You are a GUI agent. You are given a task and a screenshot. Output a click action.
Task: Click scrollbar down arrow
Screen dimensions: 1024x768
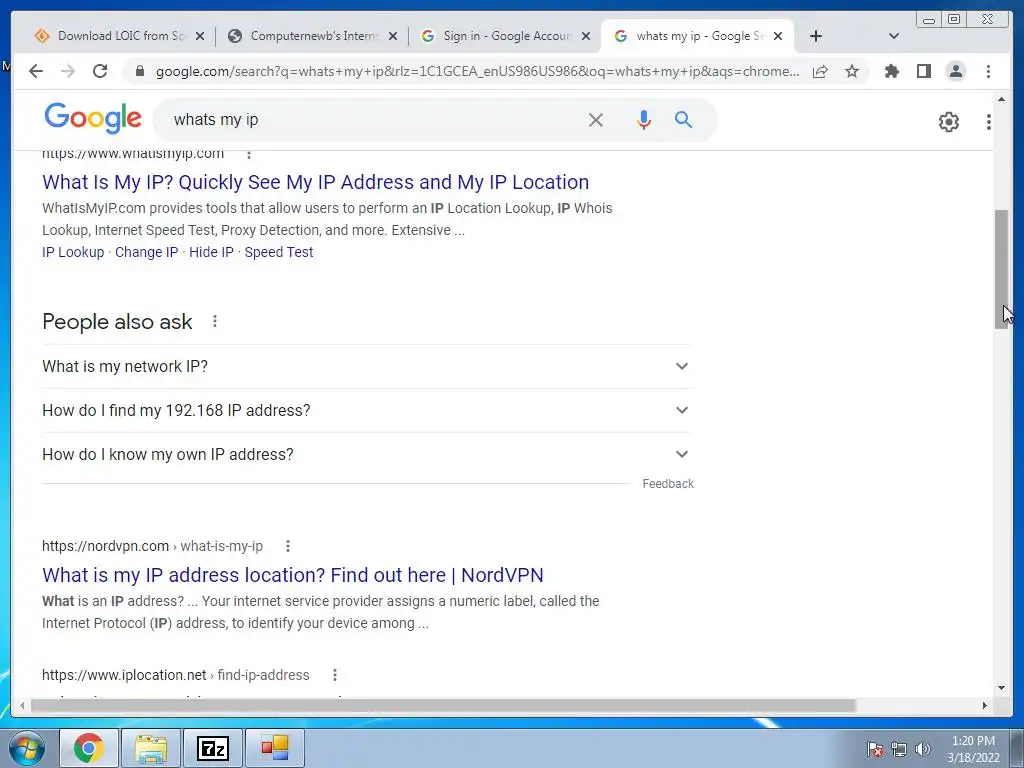pos(1001,688)
